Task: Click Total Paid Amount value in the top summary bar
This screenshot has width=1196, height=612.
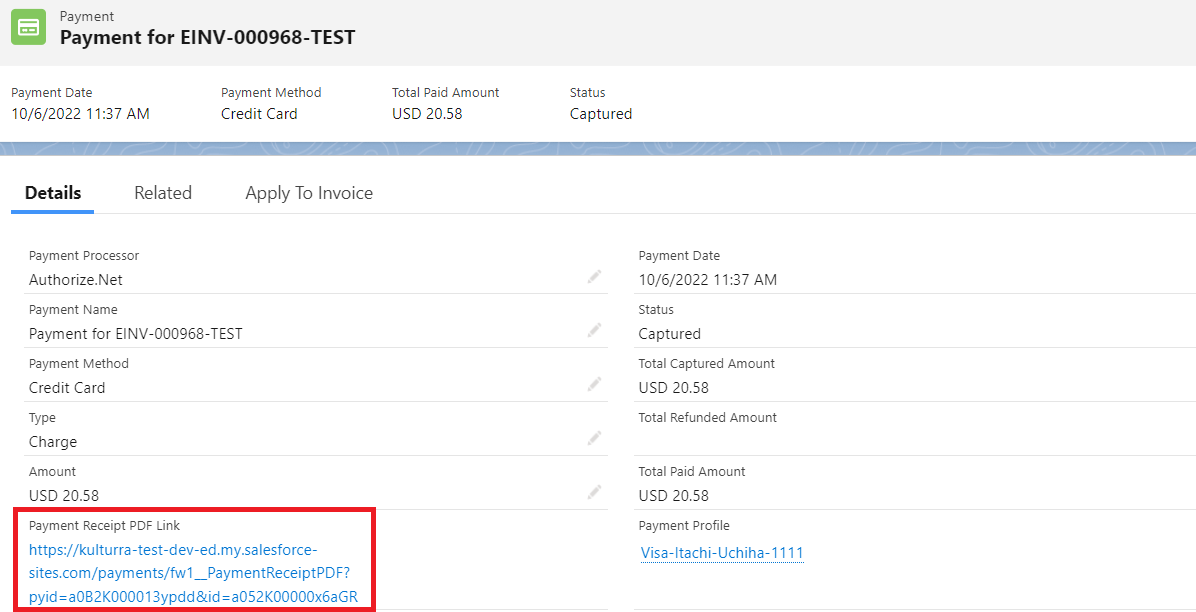Action: 427,114
